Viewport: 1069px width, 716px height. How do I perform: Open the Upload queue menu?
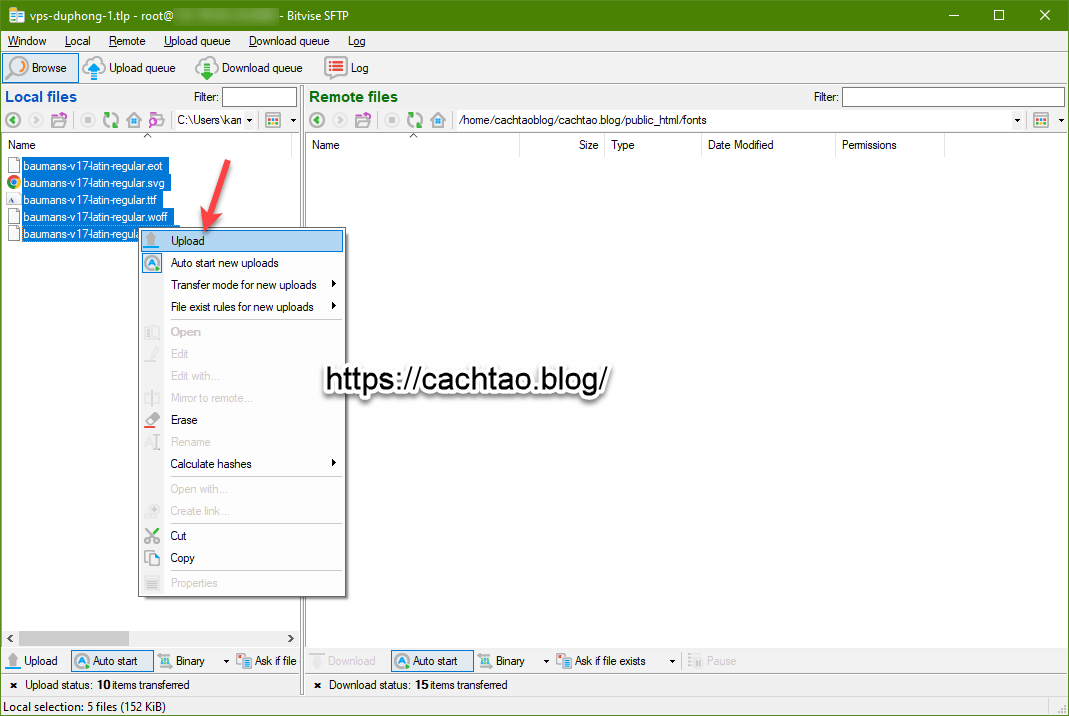(197, 41)
